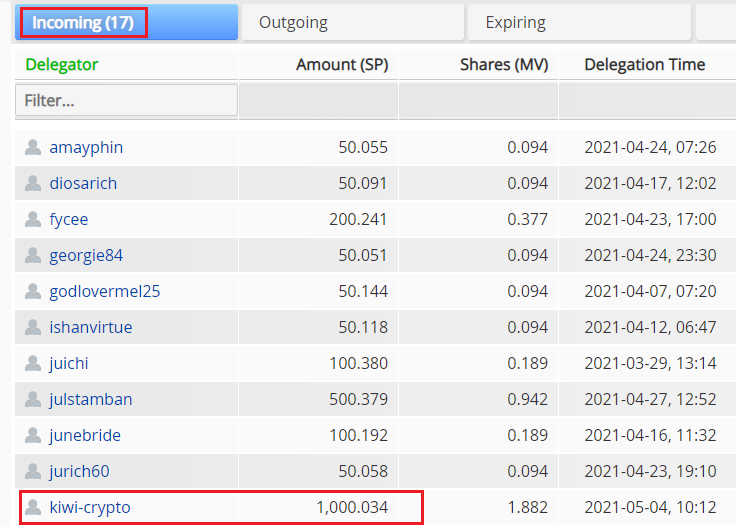Select the amount 50.144 for godlovermel25
Viewport: 736px width, 527px height.
(363, 291)
